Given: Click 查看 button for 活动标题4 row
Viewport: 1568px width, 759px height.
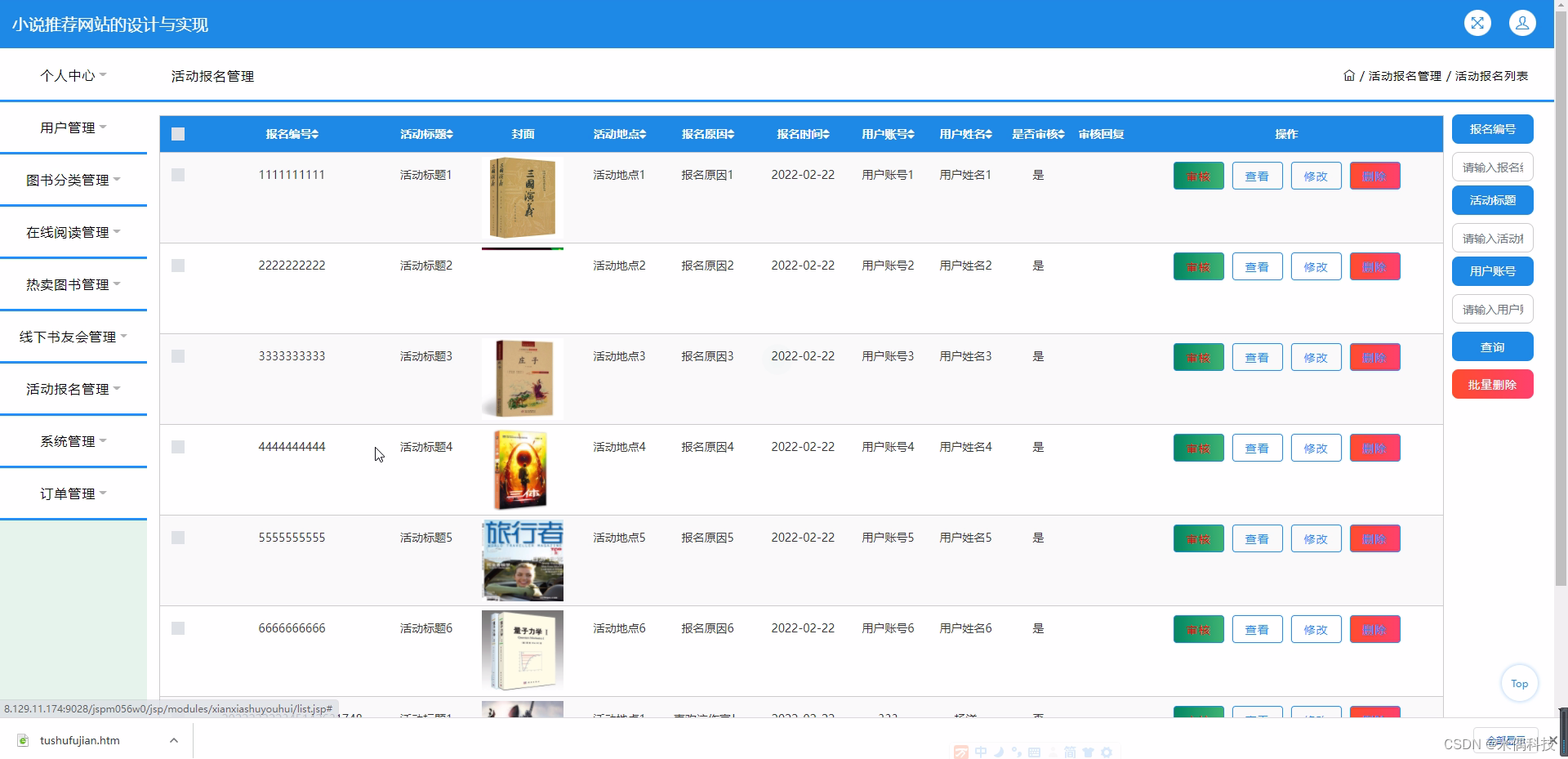Looking at the screenshot, I should pyautogui.click(x=1257, y=448).
